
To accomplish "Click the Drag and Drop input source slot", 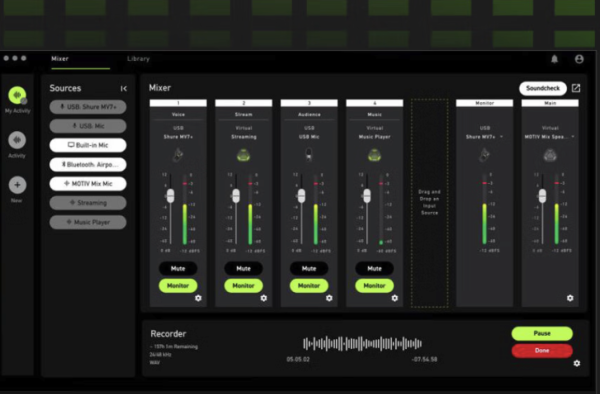I will [429, 203].
